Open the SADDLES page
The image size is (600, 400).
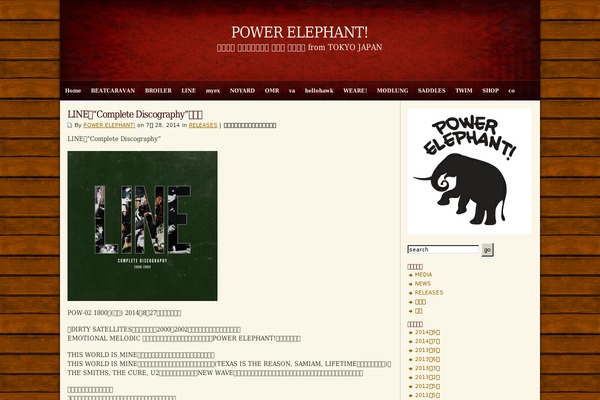[432, 91]
